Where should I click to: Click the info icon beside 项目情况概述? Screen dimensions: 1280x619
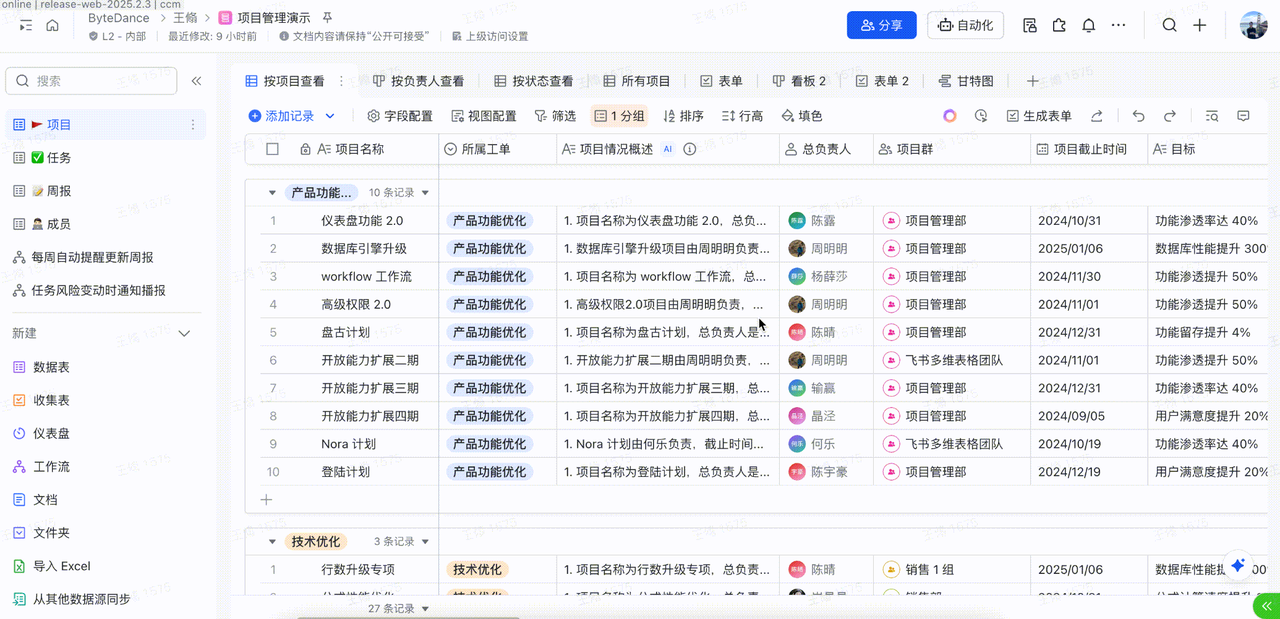point(690,149)
